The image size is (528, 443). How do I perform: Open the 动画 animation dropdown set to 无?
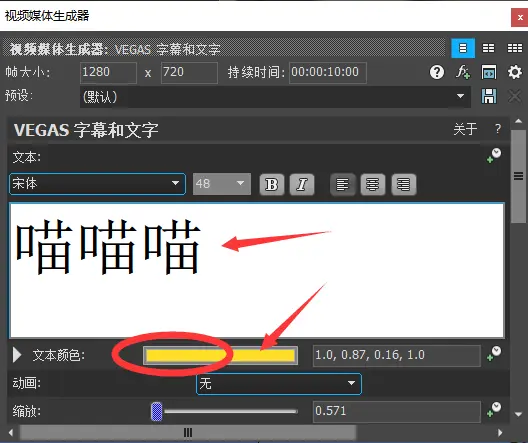click(x=279, y=383)
